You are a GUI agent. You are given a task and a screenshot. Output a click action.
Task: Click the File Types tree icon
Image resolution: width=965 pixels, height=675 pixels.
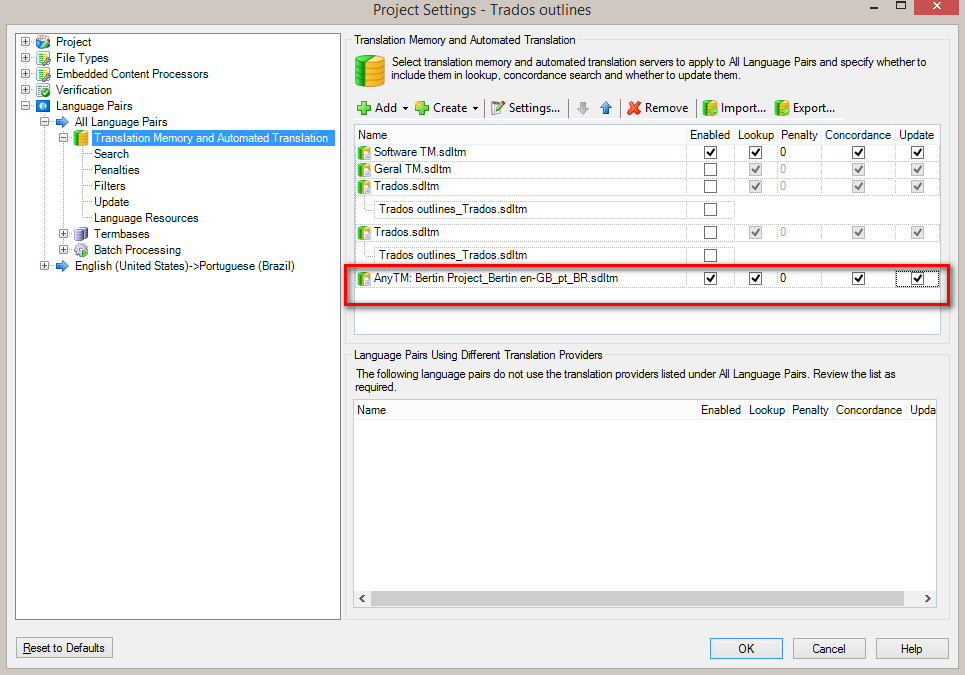point(44,58)
